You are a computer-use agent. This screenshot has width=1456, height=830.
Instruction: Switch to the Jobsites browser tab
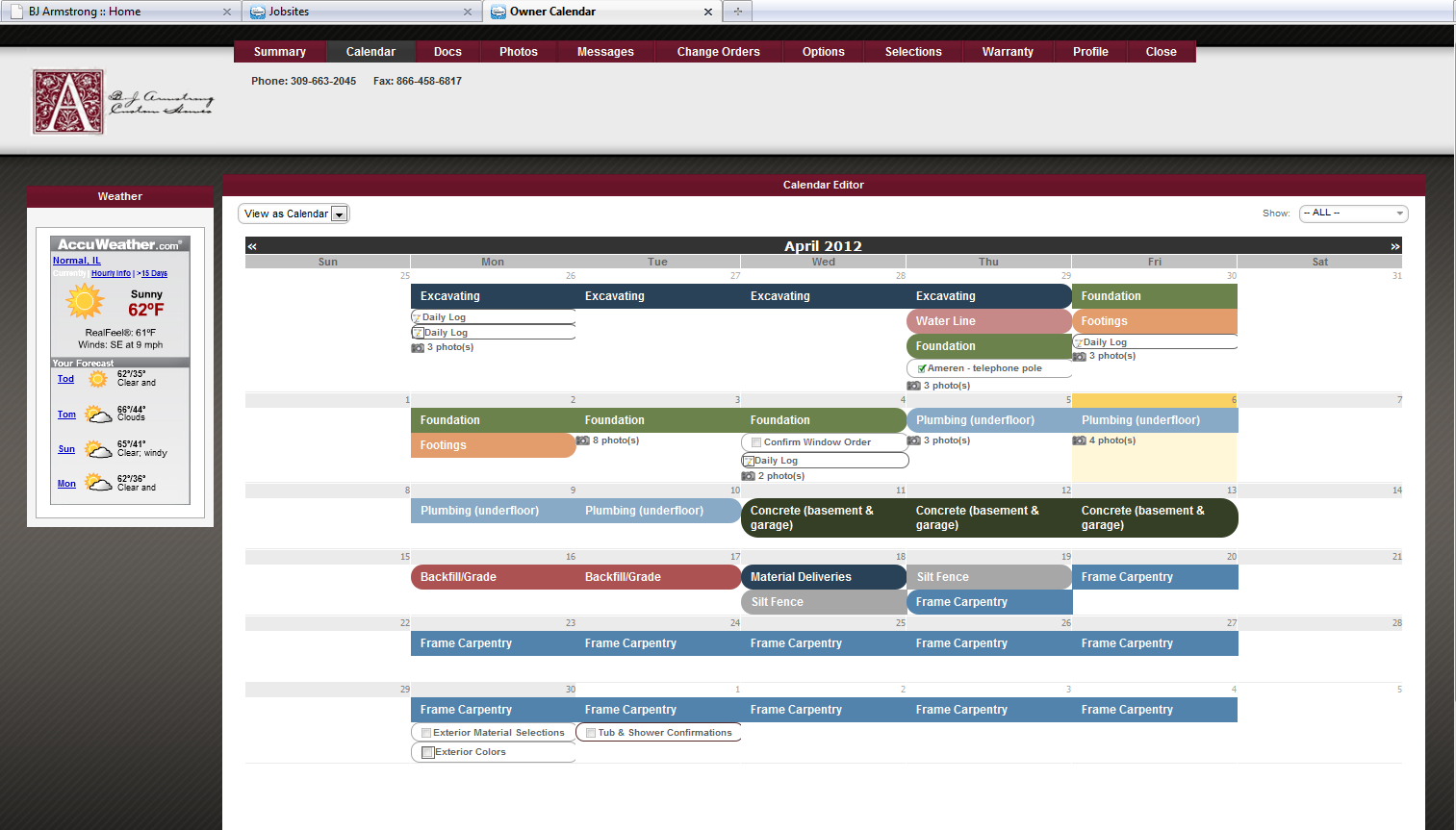click(361, 12)
